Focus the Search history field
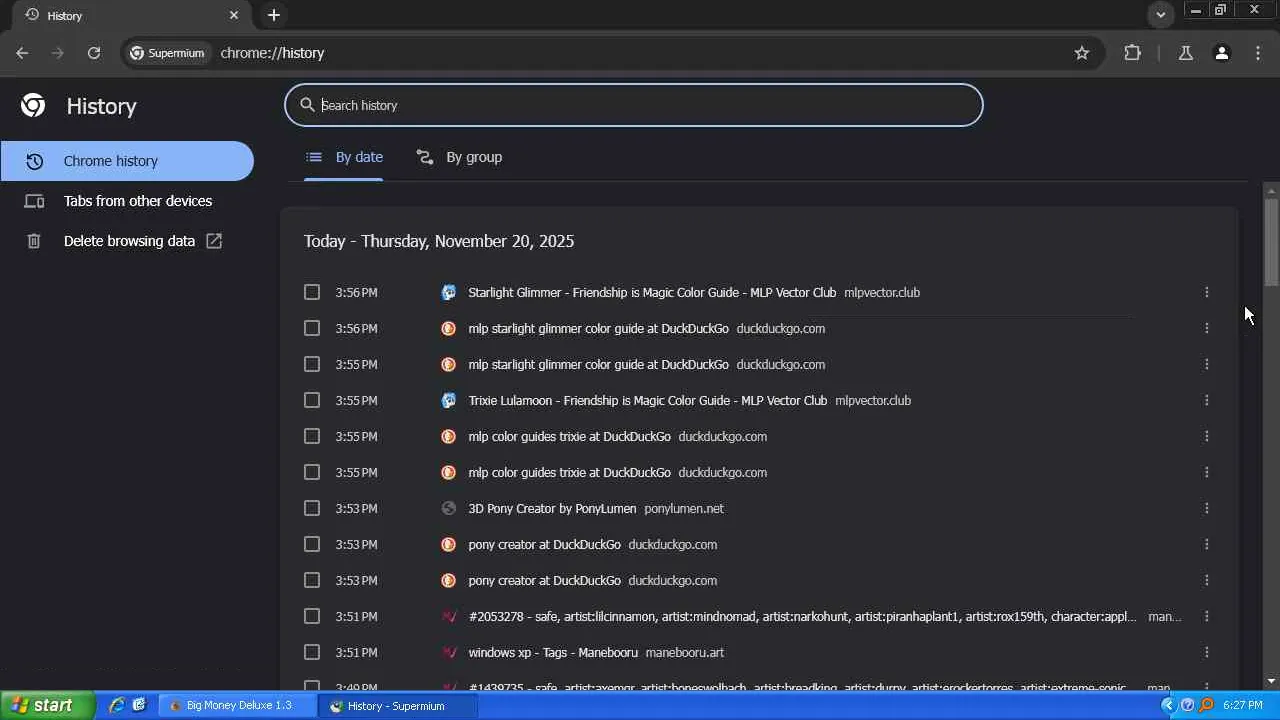Screen dimensions: 1280x720 click(634, 105)
